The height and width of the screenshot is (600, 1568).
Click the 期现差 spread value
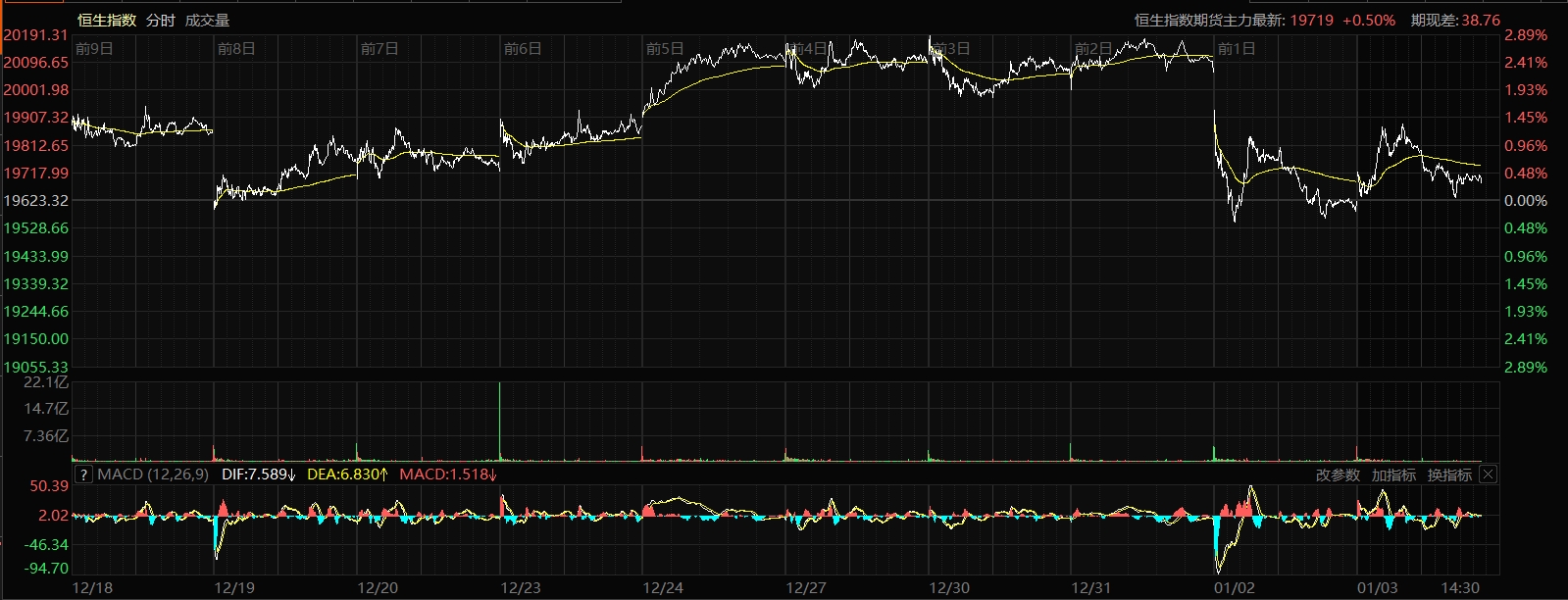click(1455, 20)
